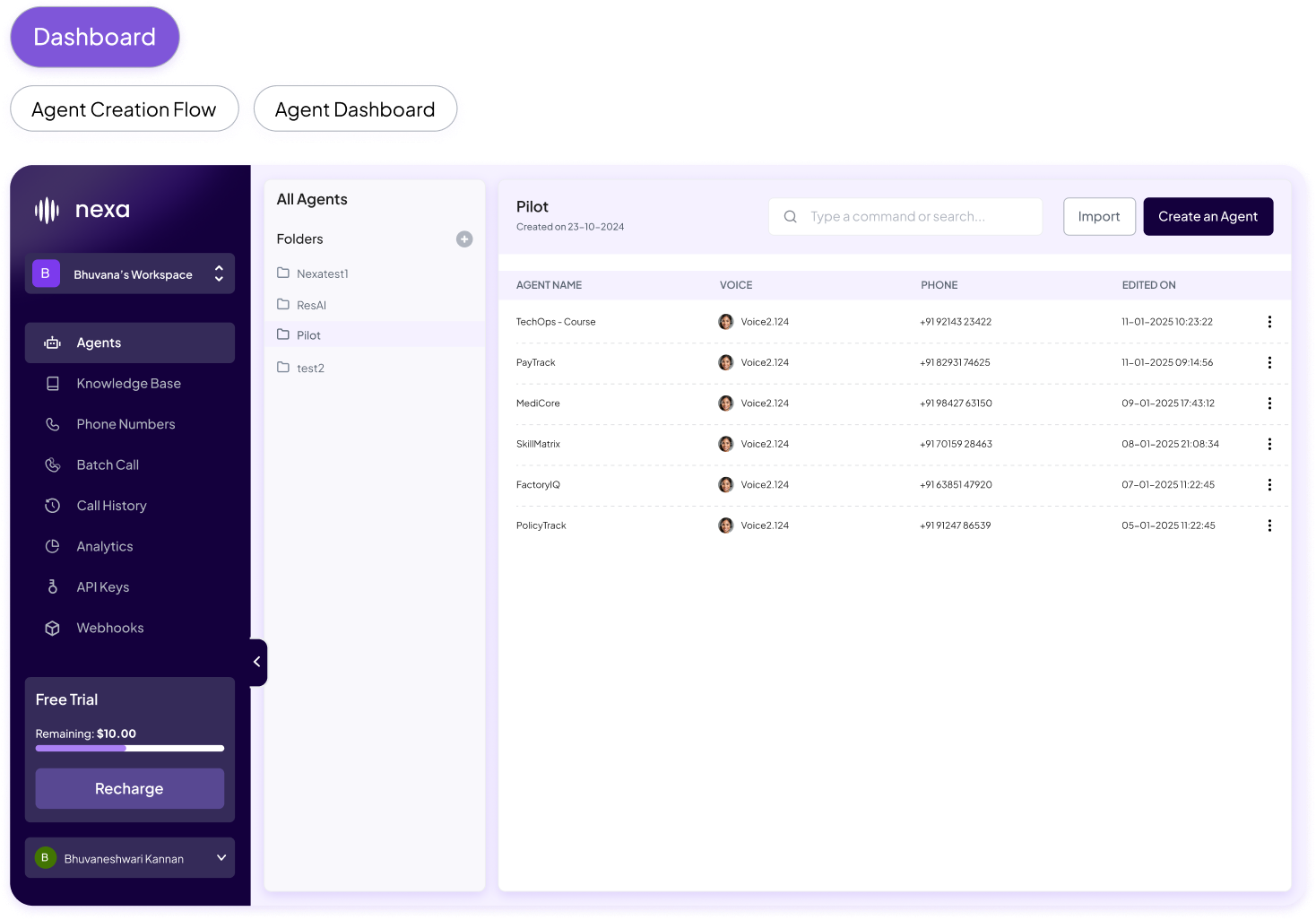Click the Dashboard pill button

(95, 37)
